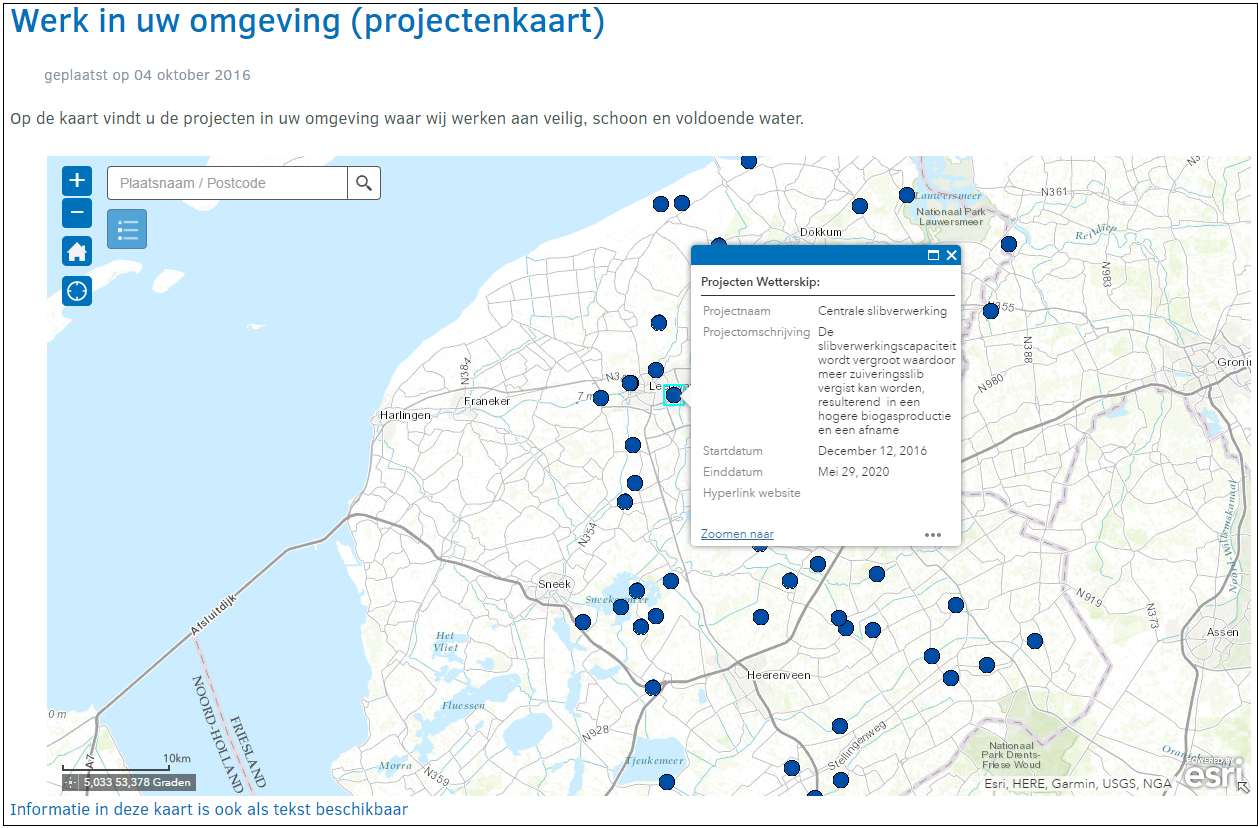The image size is (1258, 828).
Task: Click the Zoomen naar link
Action: click(737, 534)
